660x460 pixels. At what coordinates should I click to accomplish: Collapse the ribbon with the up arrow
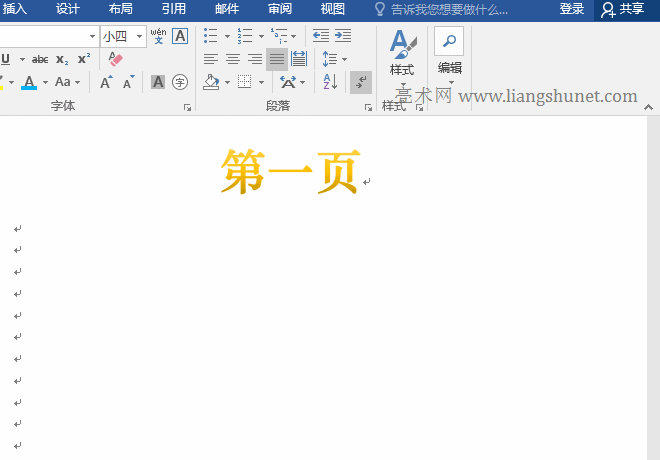pos(648,108)
